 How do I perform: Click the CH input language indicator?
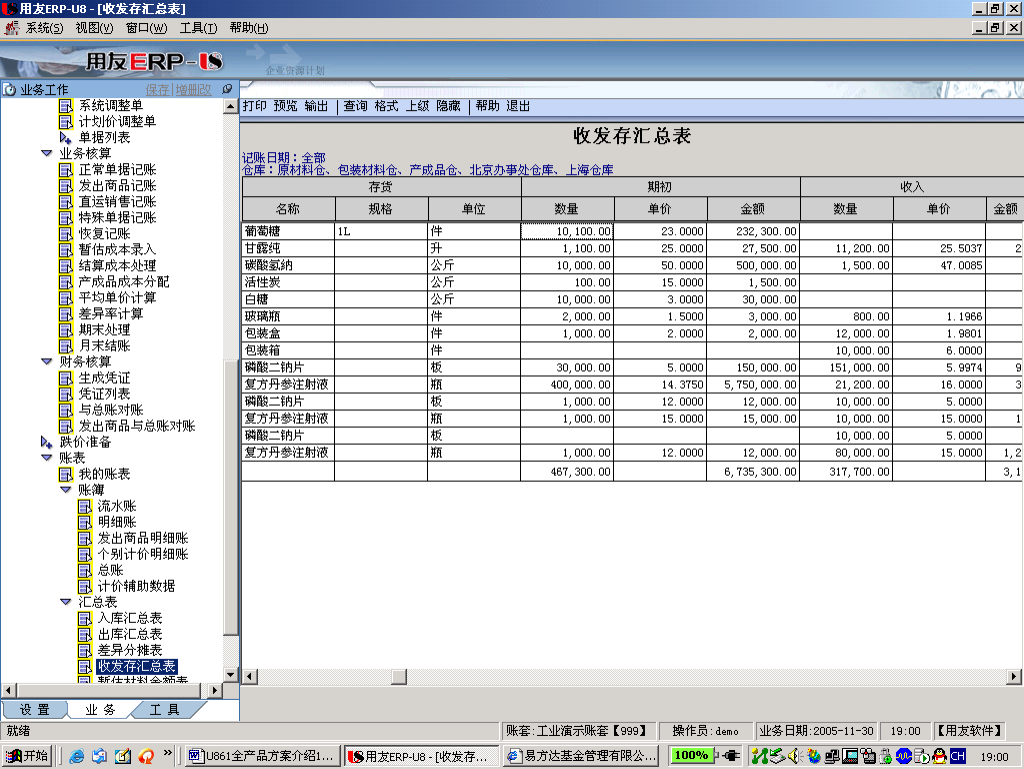point(957,756)
